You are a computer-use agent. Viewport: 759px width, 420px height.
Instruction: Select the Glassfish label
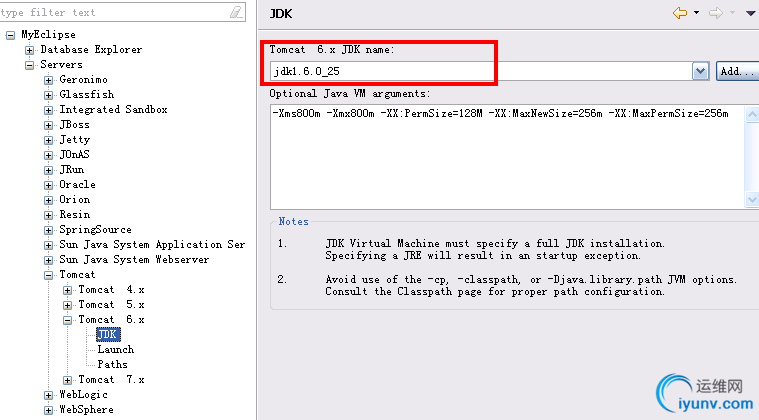point(87,94)
